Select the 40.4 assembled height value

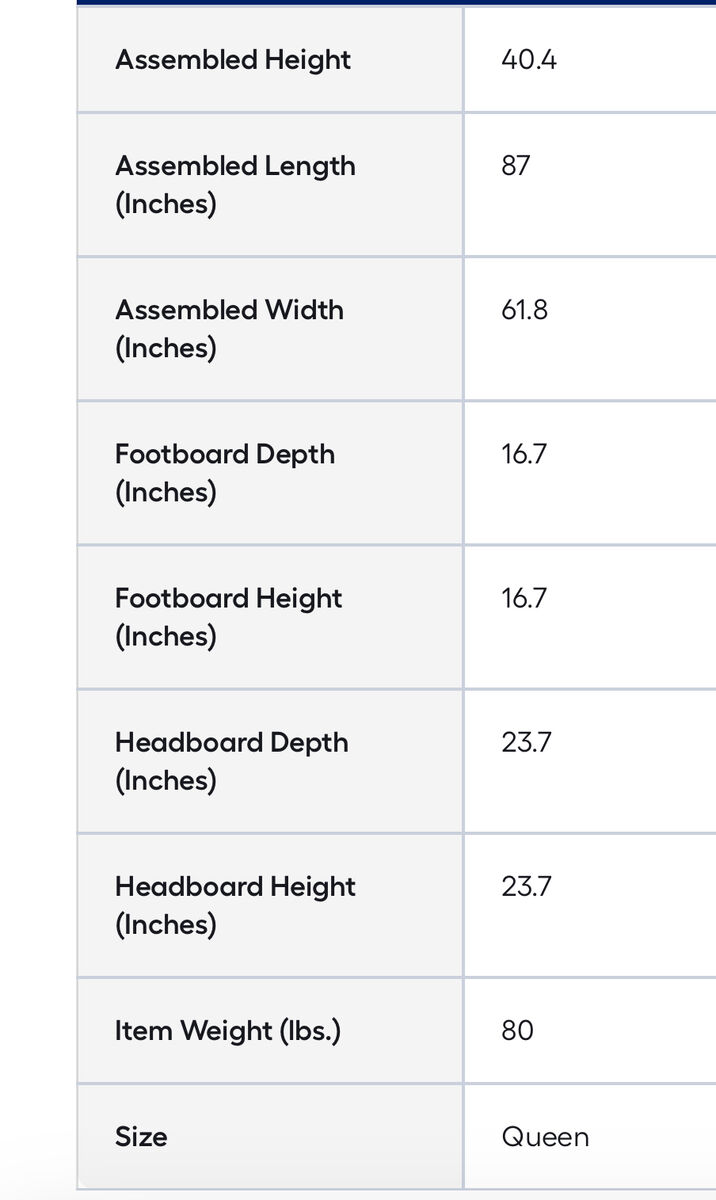pos(529,60)
